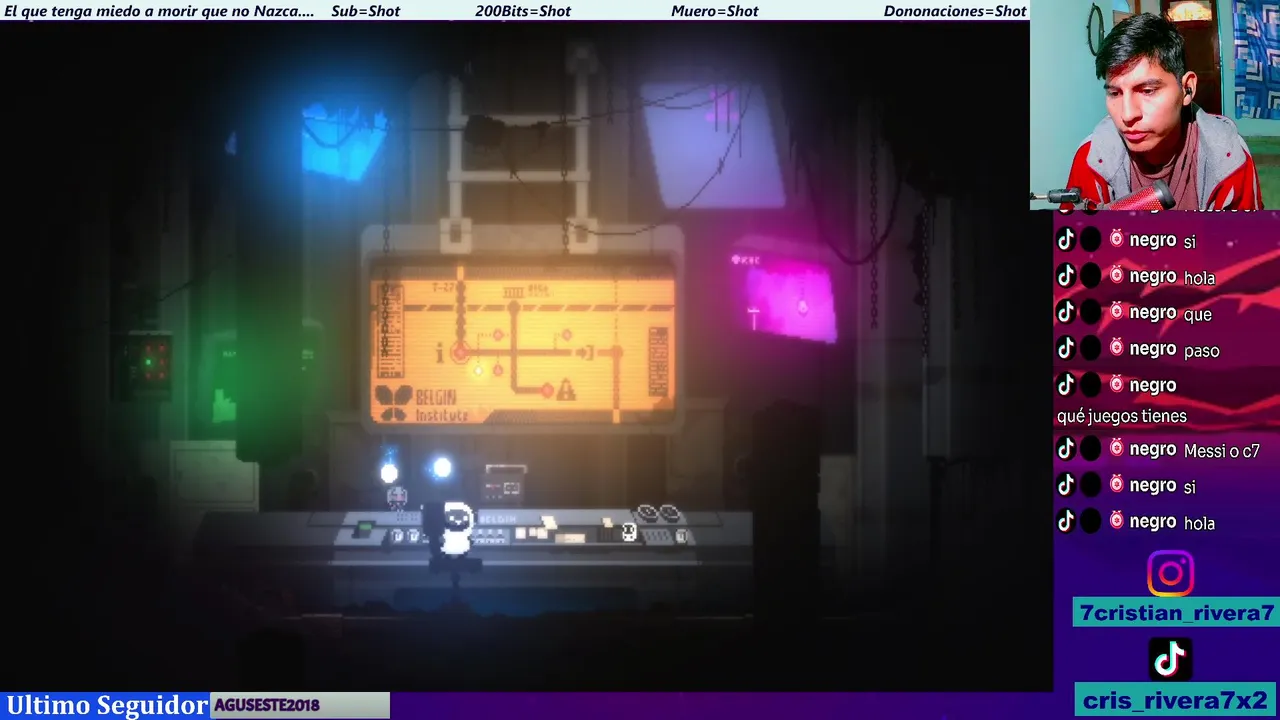Screen dimensions: 1280x720
Task: Click red badge icon next to 'paso' message
Action: [1116, 348]
